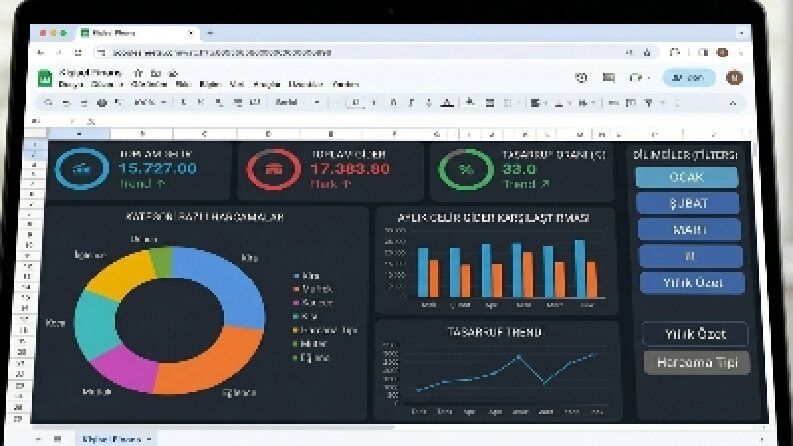Viewport: 793px width, 446px height.
Task: Click the increase decimal places icon
Action: coord(237,103)
